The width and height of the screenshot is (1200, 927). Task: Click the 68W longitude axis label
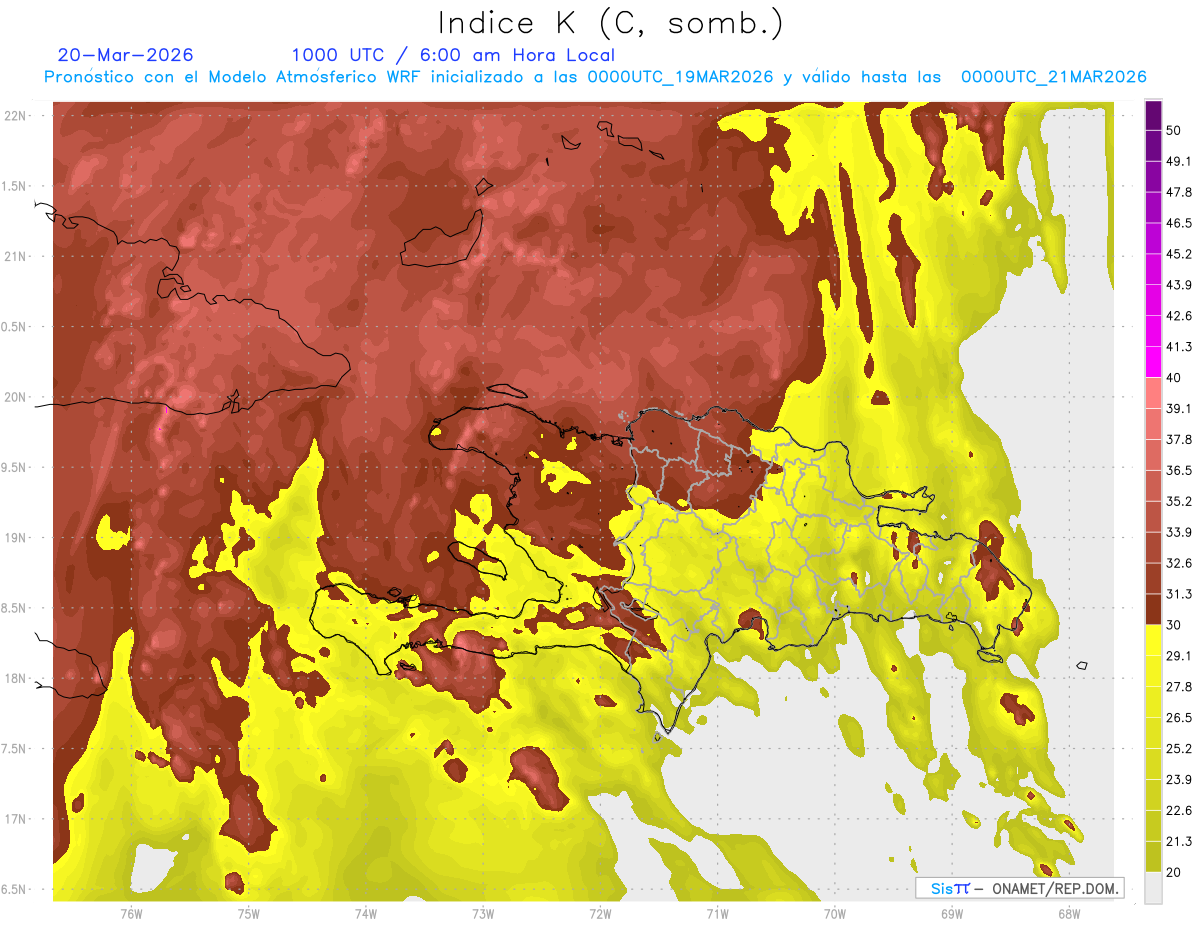[1068, 913]
